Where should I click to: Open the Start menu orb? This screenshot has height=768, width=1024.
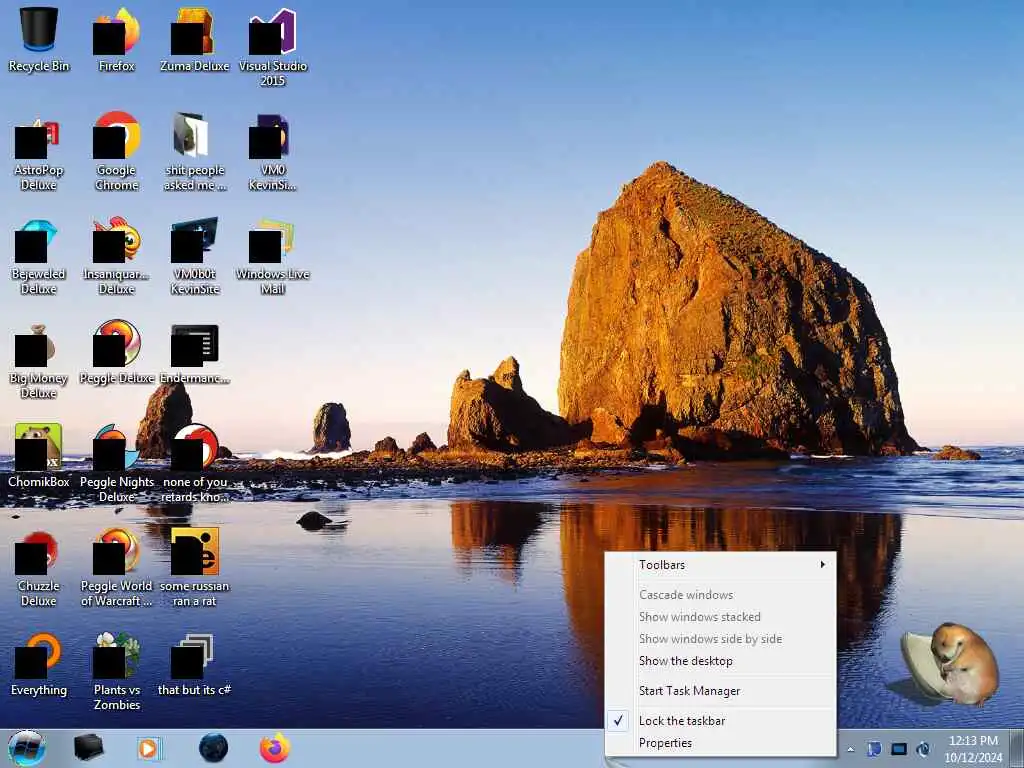tap(27, 748)
